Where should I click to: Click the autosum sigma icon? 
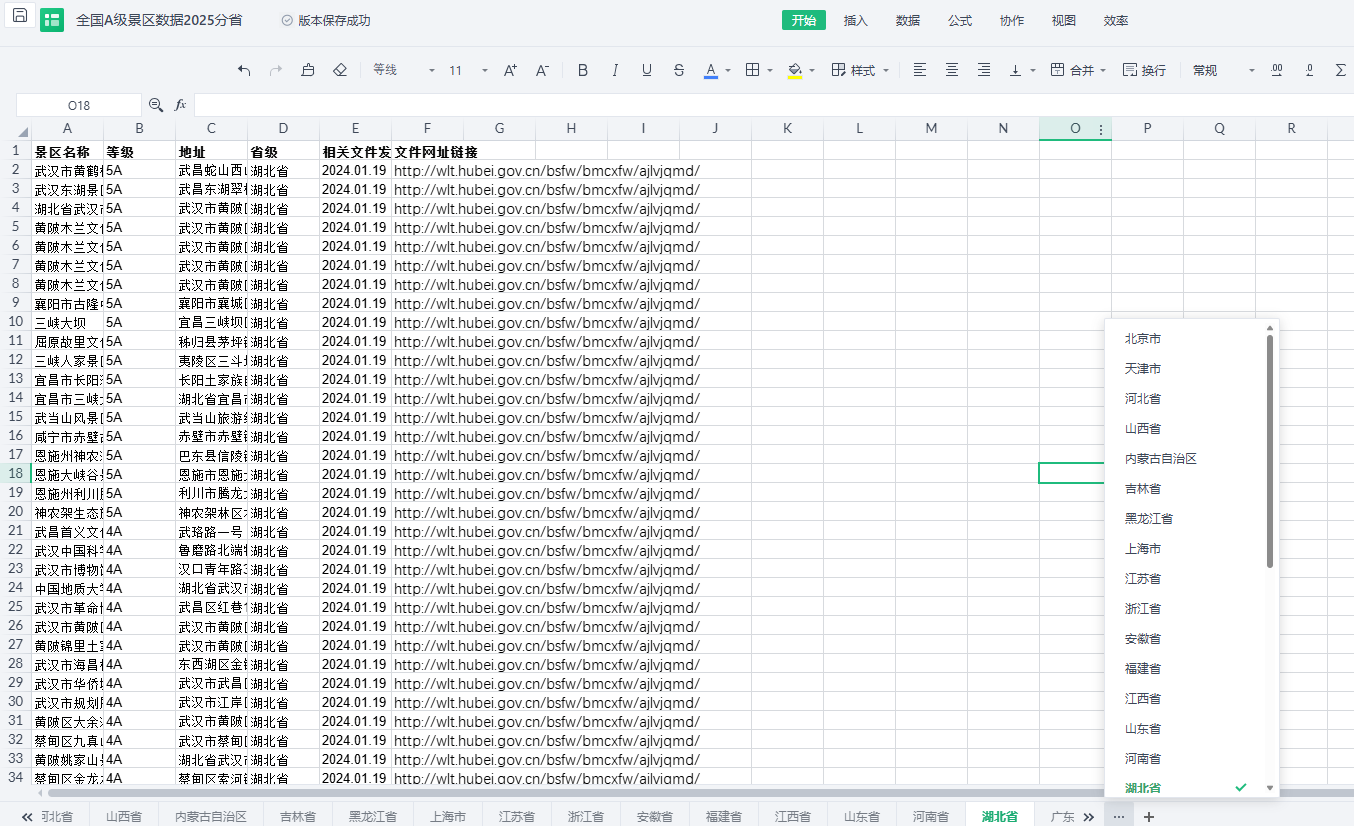click(1341, 70)
